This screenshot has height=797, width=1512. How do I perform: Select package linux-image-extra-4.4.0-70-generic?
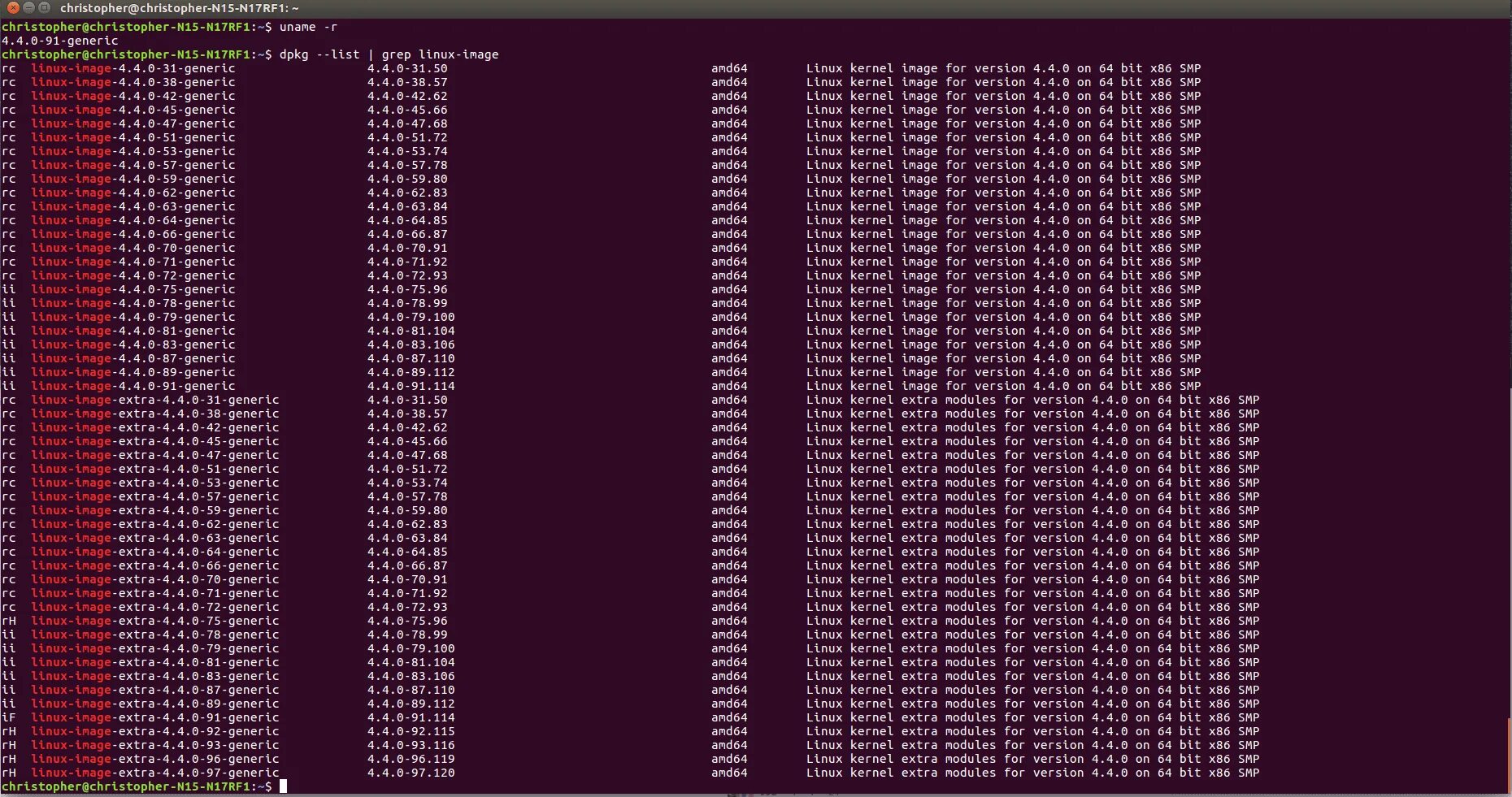pos(155,579)
